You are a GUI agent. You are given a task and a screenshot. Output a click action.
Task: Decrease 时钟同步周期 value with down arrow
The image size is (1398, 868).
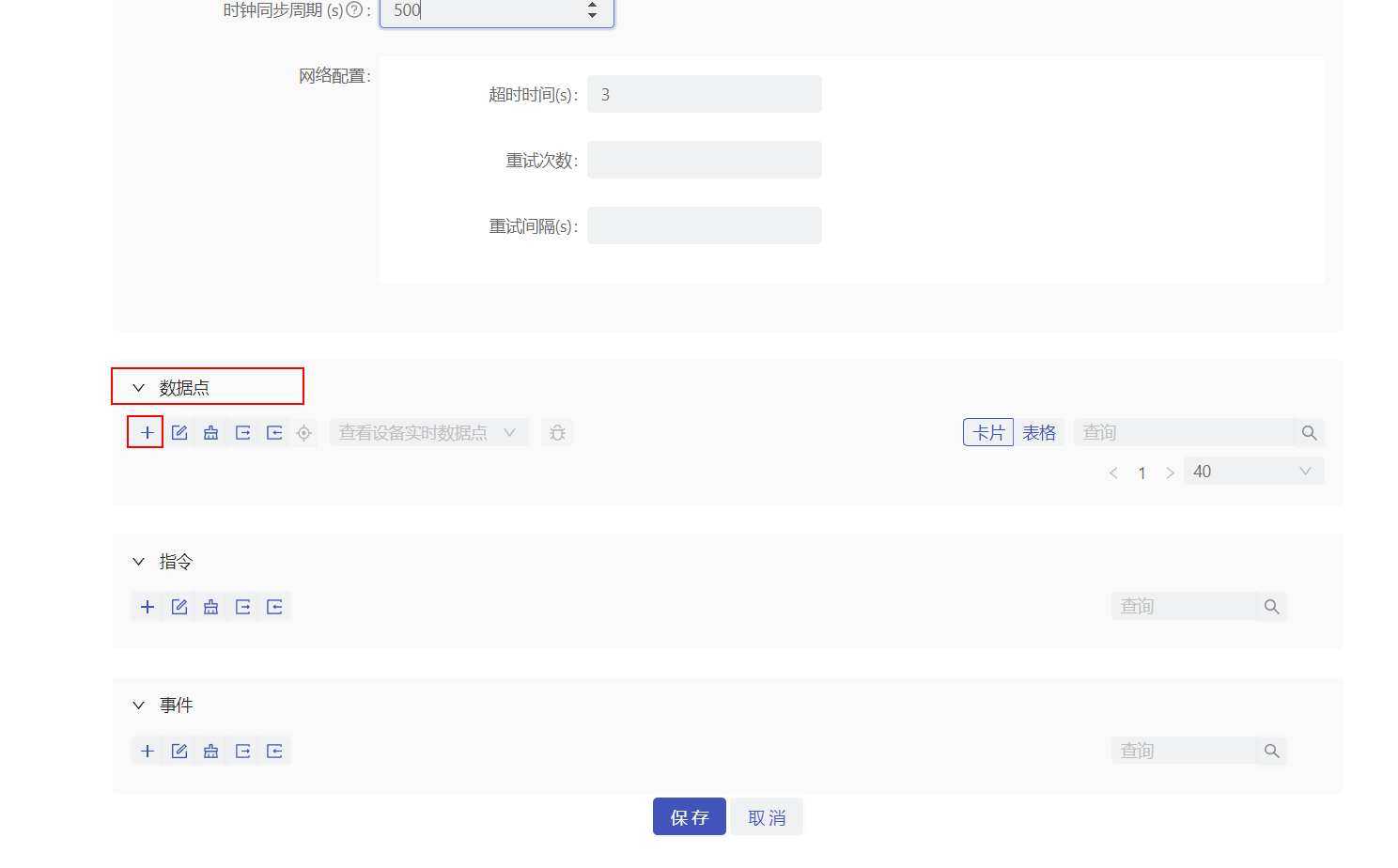592,15
